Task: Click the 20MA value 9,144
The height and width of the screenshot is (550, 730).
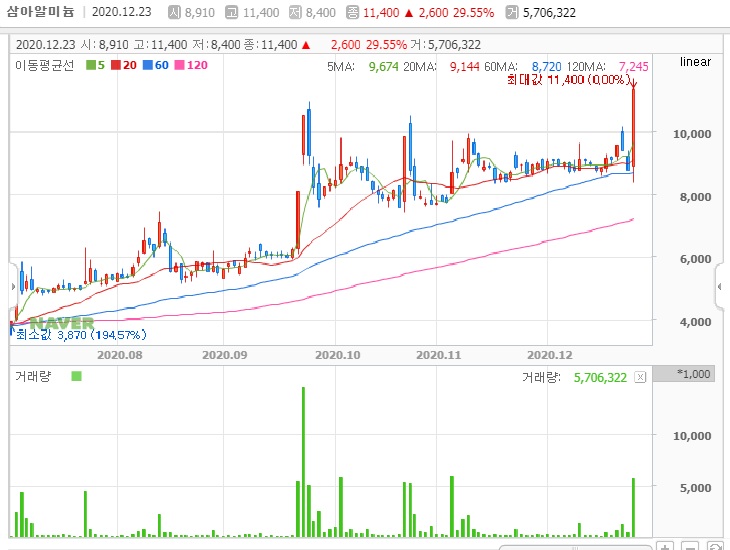Action: pos(464,67)
